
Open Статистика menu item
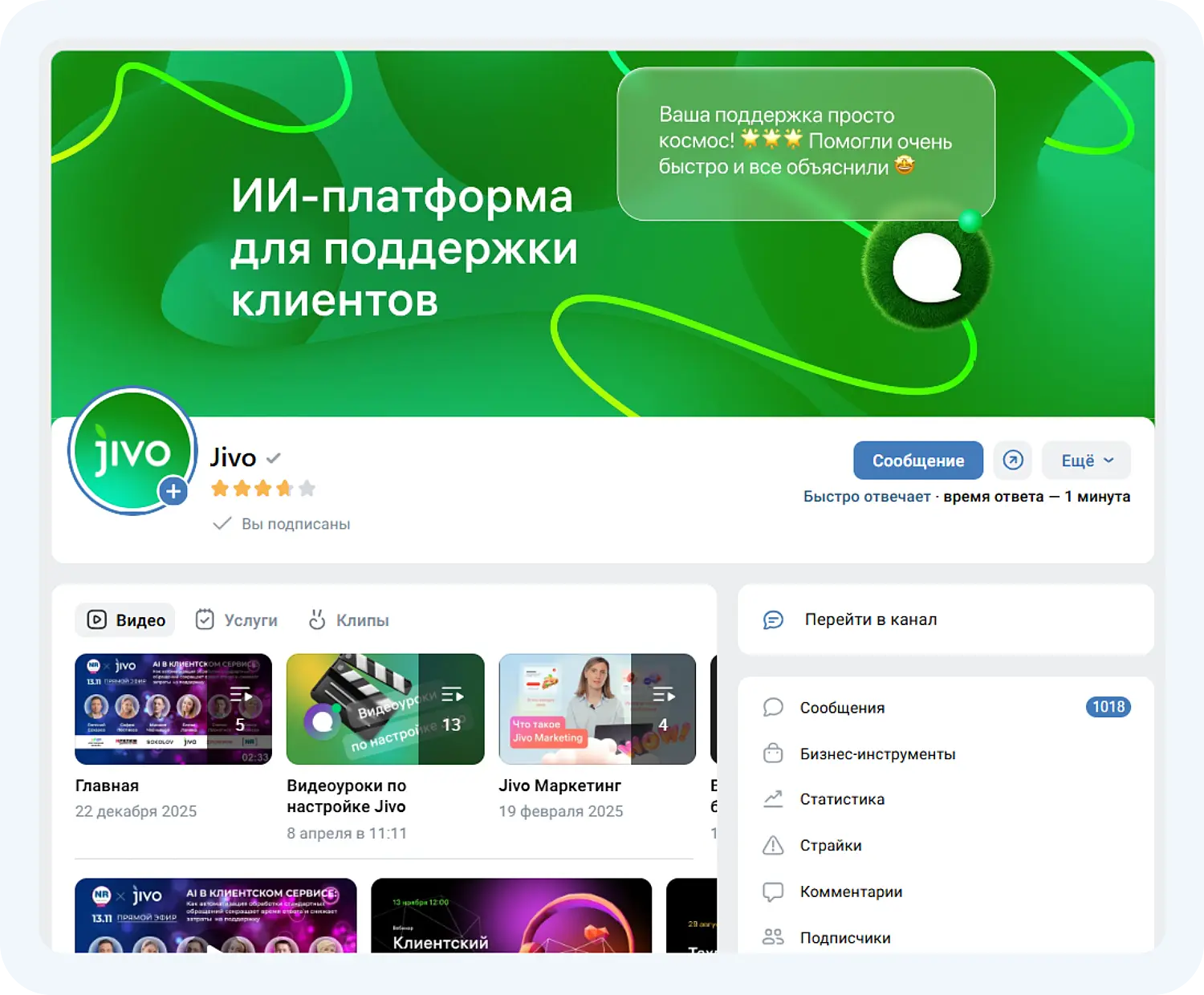(946, 799)
